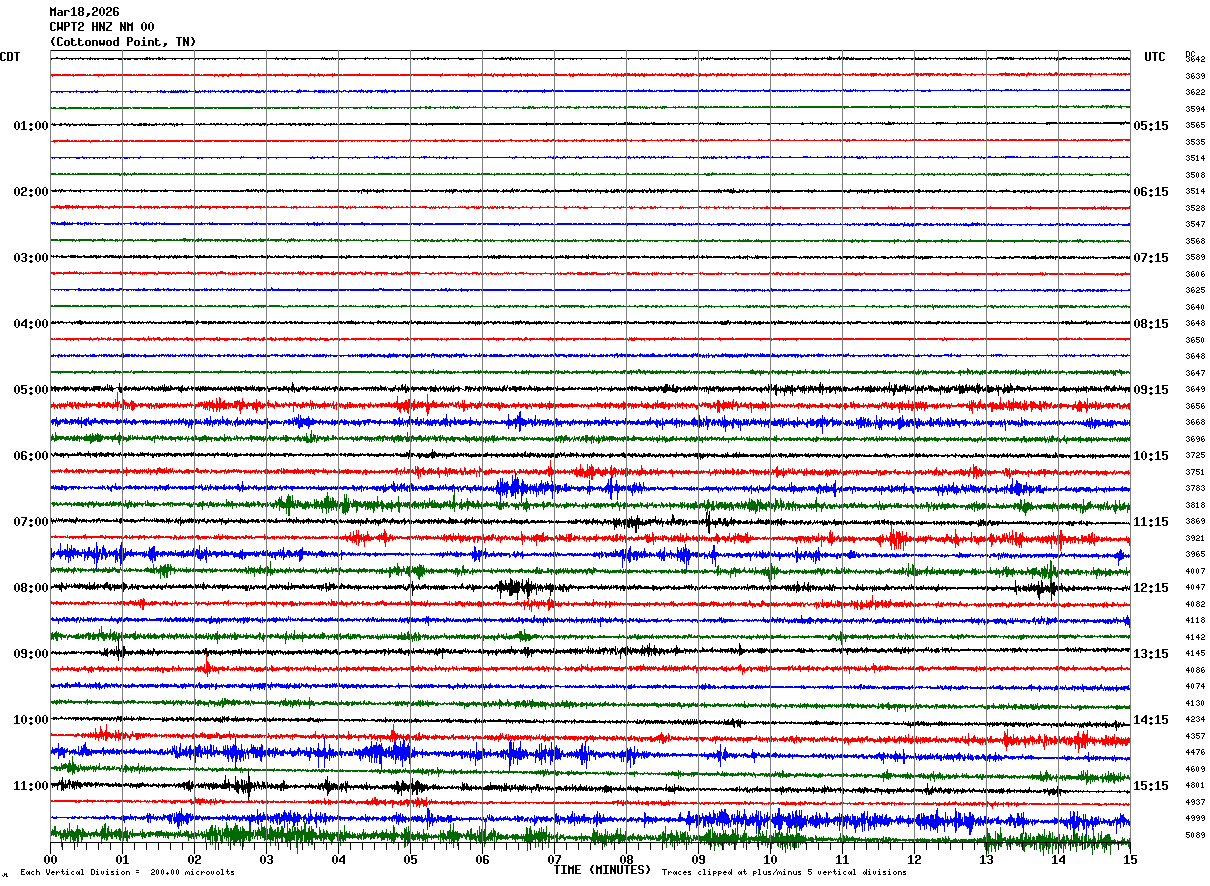
Task: Click the DC offset value '3508'
Action: coord(1195,175)
